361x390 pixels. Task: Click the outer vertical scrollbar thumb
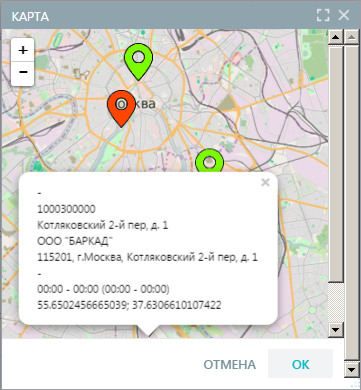[352, 202]
